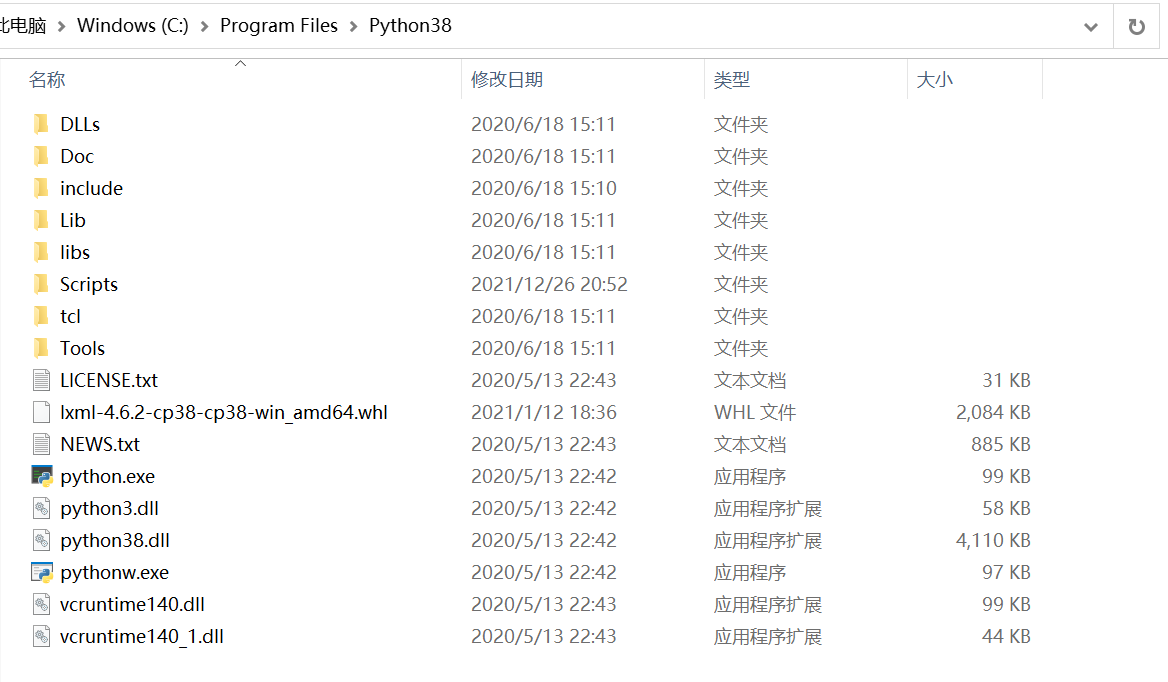Select the DLLs folder name
Image resolution: width=1168 pixels, height=682 pixels.
point(80,124)
